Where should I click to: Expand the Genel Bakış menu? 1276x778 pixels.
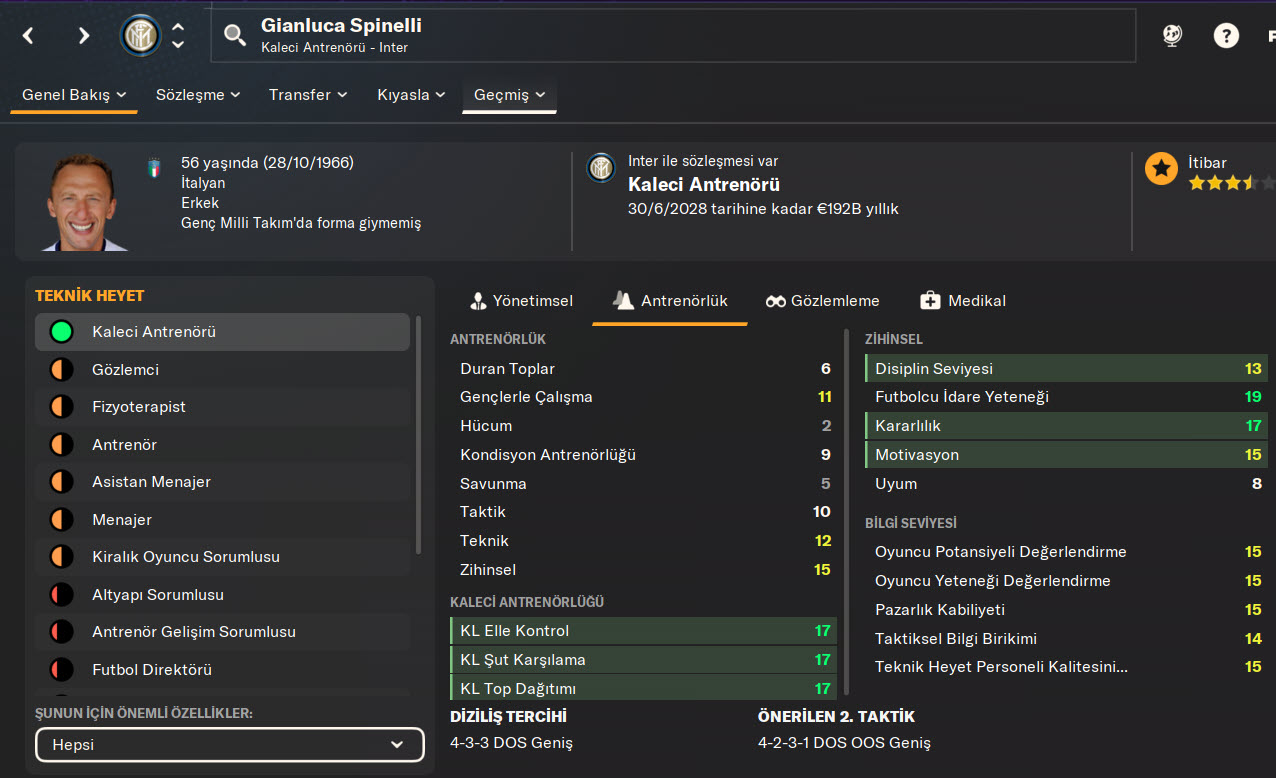coord(74,95)
